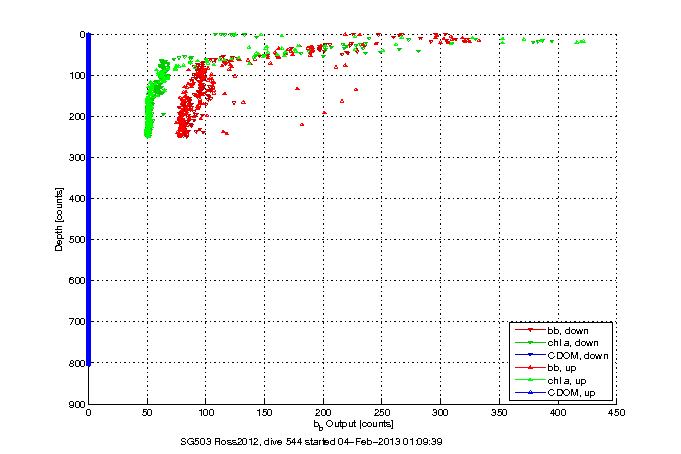Click the y-axis tick label 900
This screenshot has width=681, height=454.
[x=76, y=404]
